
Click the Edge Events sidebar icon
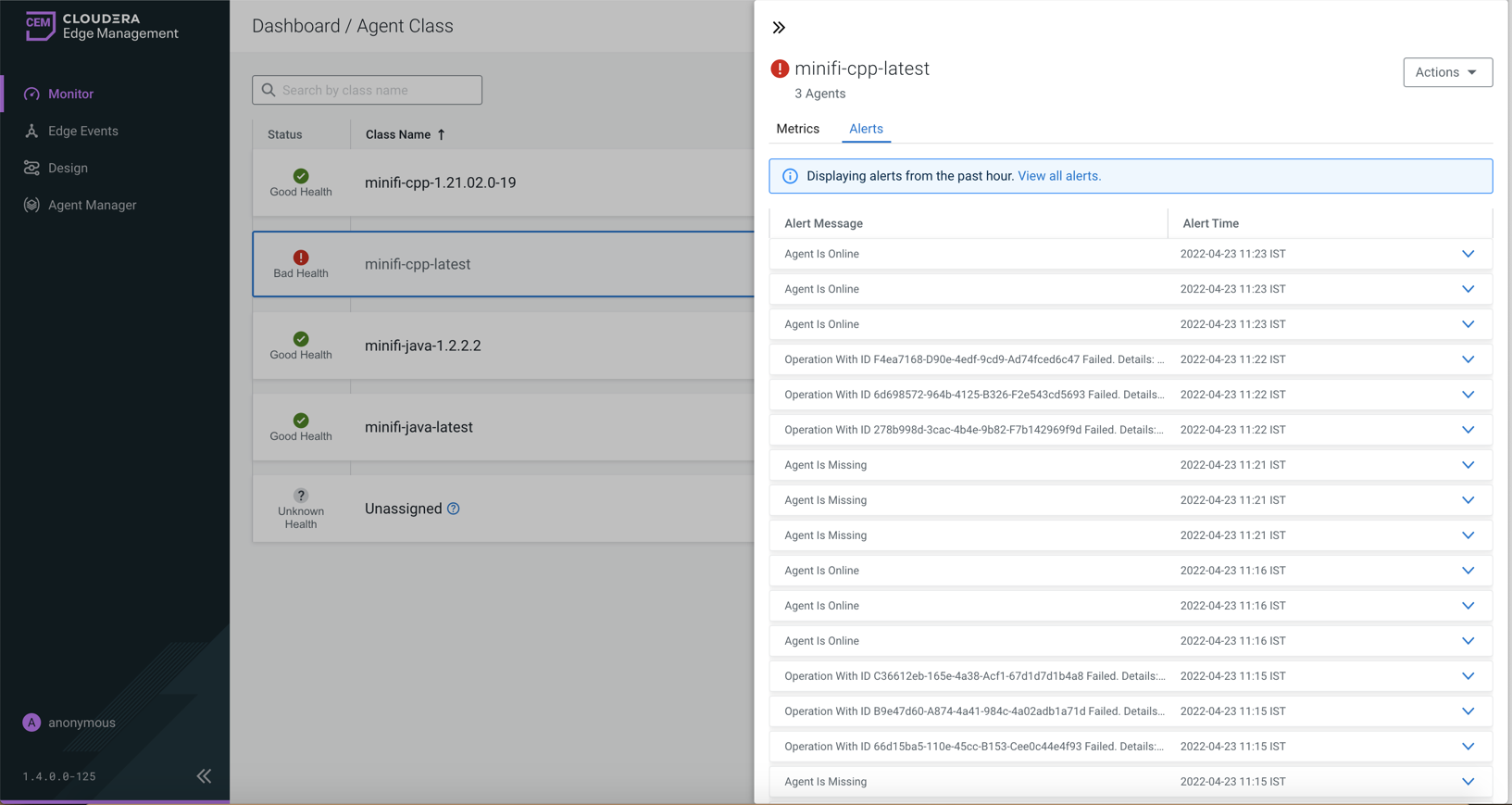coord(31,131)
